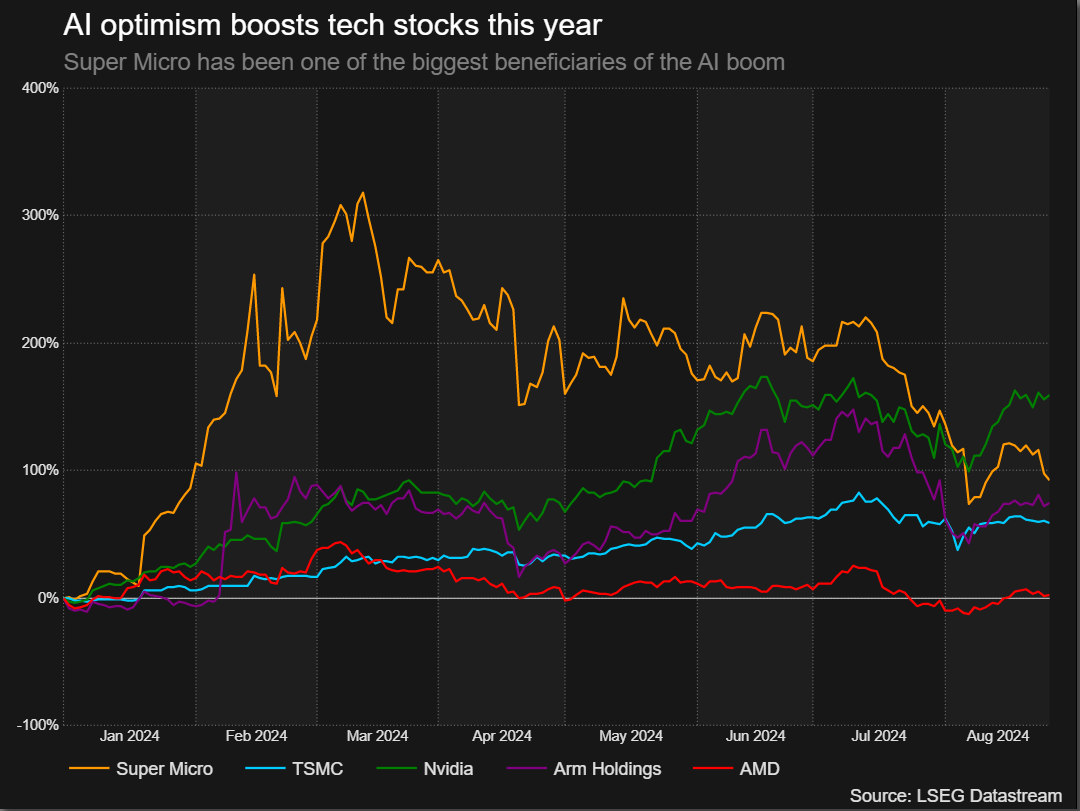Click the -100% y-axis label
Viewport: 1080px width, 811px height.
point(38,725)
